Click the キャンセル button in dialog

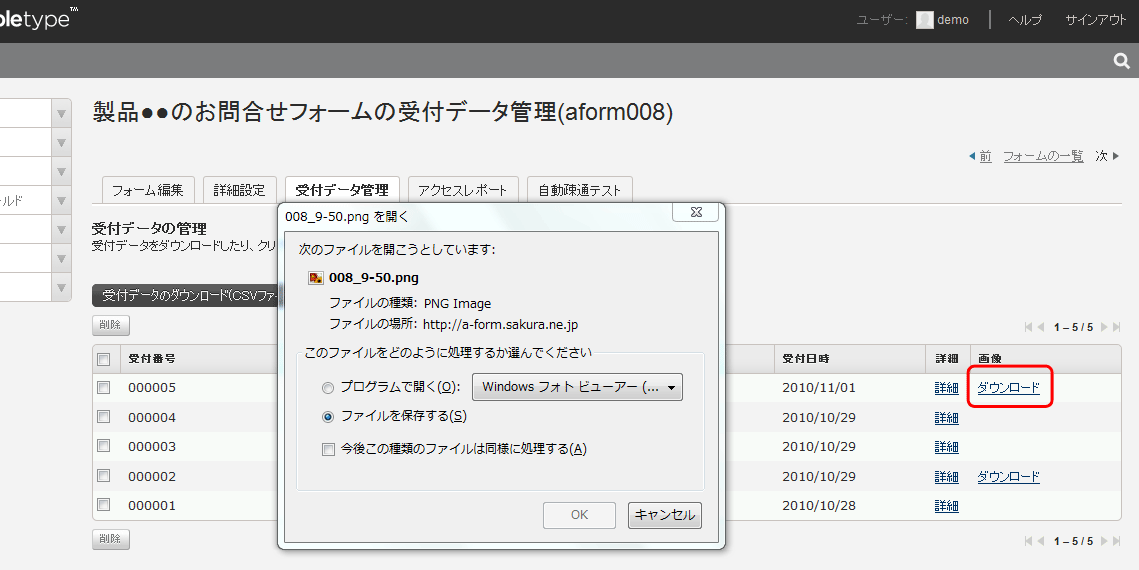coord(665,515)
